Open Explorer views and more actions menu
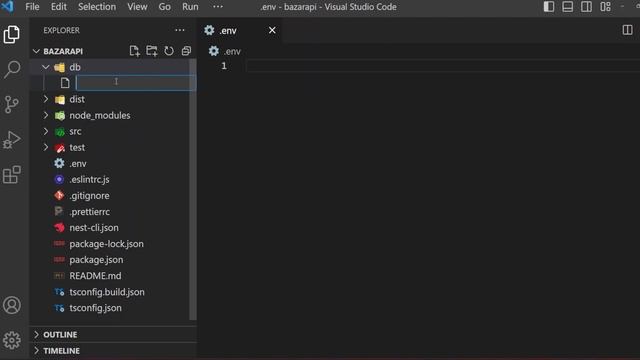The image size is (640, 360). click(180, 30)
